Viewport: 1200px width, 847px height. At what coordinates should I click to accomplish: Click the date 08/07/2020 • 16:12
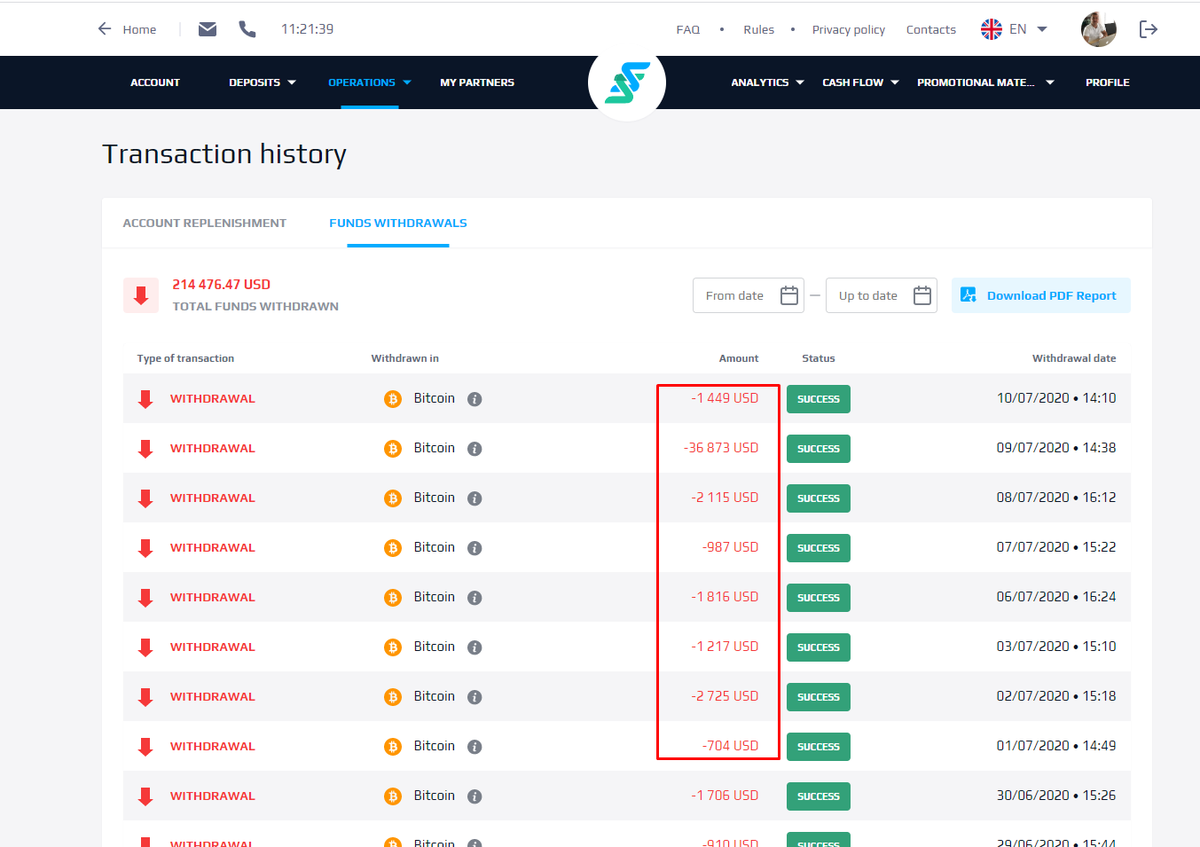(1056, 498)
